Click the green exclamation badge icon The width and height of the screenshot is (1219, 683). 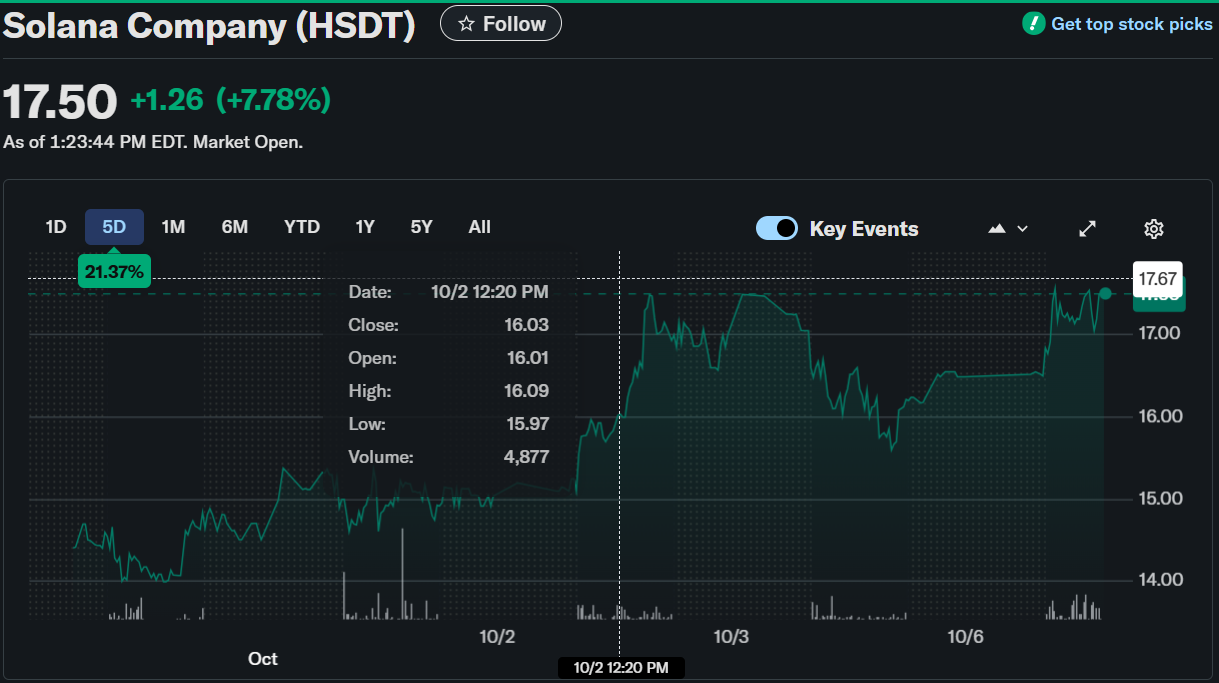tap(1033, 24)
